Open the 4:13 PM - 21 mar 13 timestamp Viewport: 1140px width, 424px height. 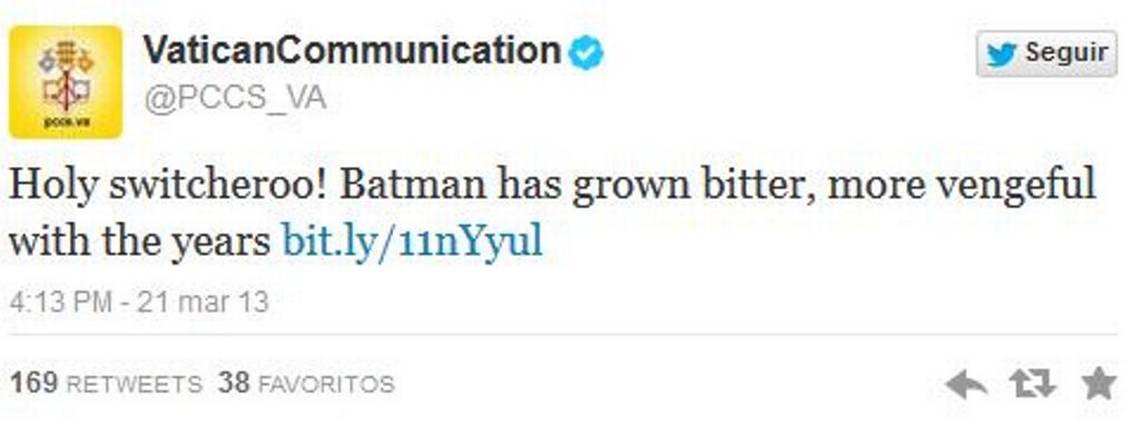click(x=138, y=302)
